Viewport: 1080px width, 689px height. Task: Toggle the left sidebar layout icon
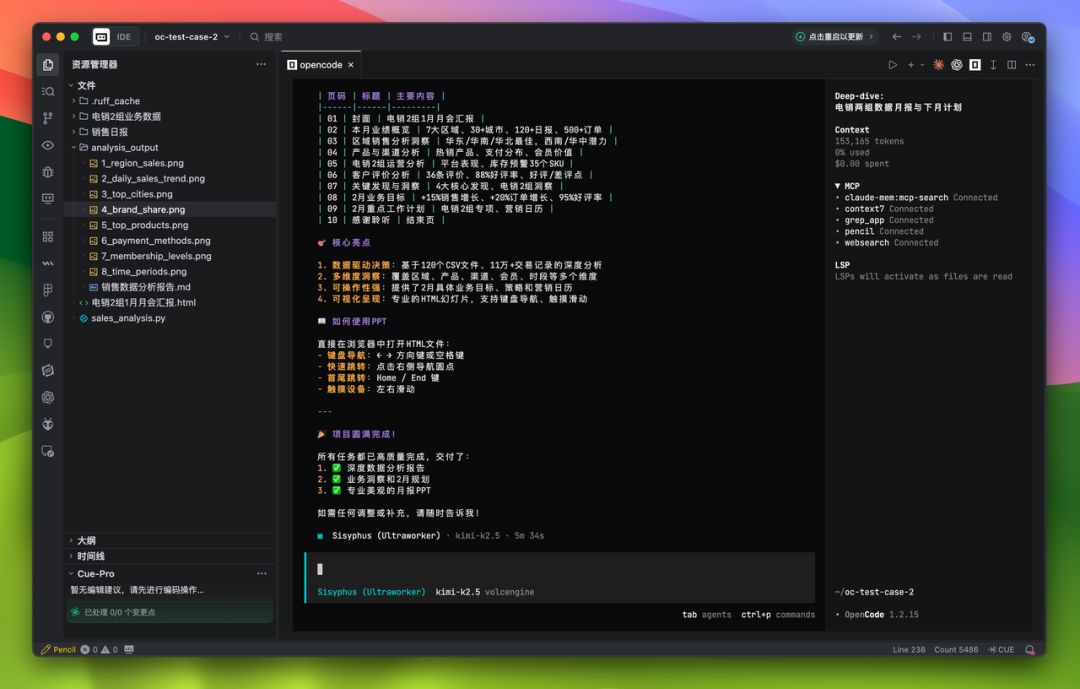(948, 37)
